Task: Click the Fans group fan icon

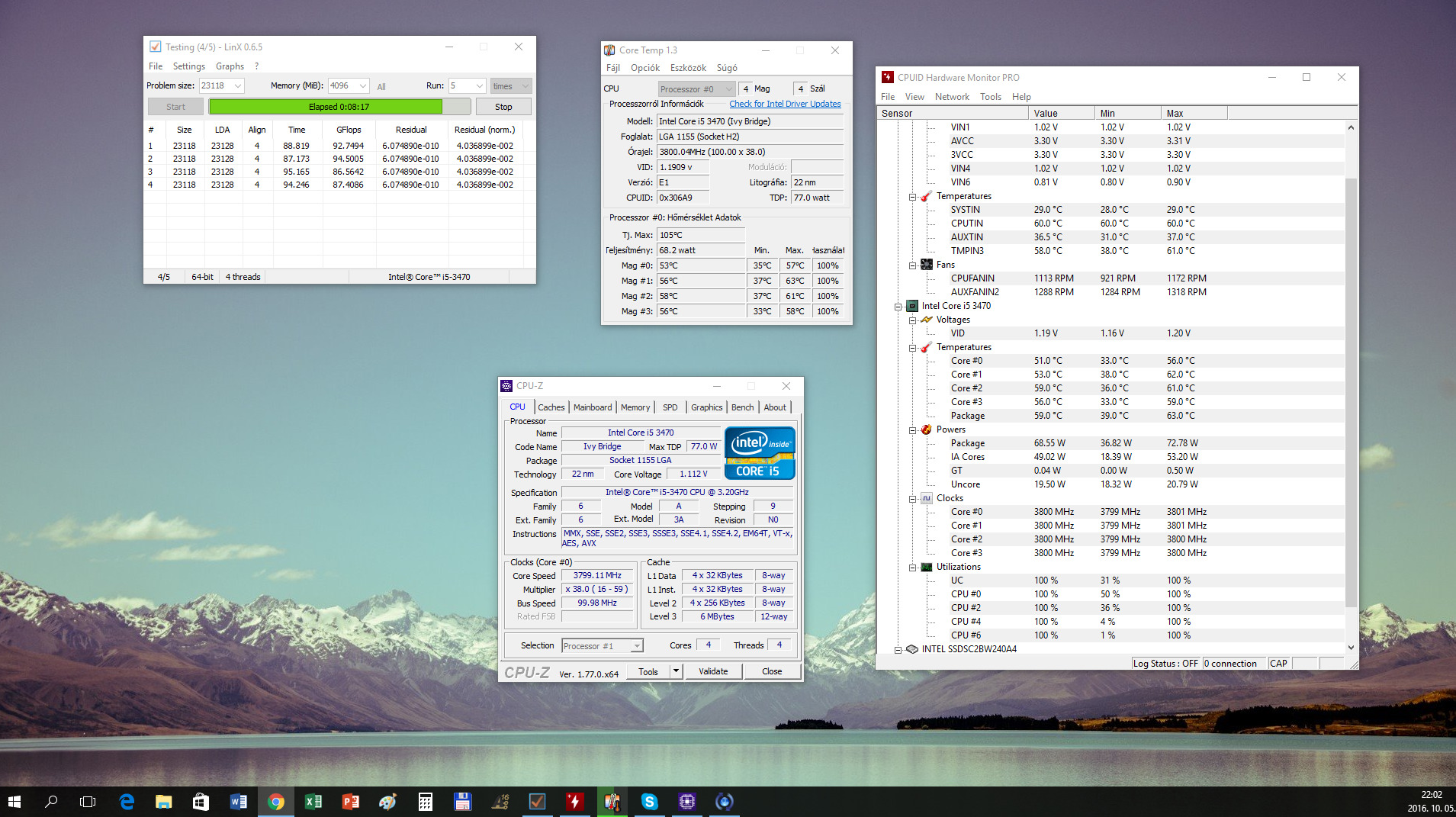Action: point(926,265)
